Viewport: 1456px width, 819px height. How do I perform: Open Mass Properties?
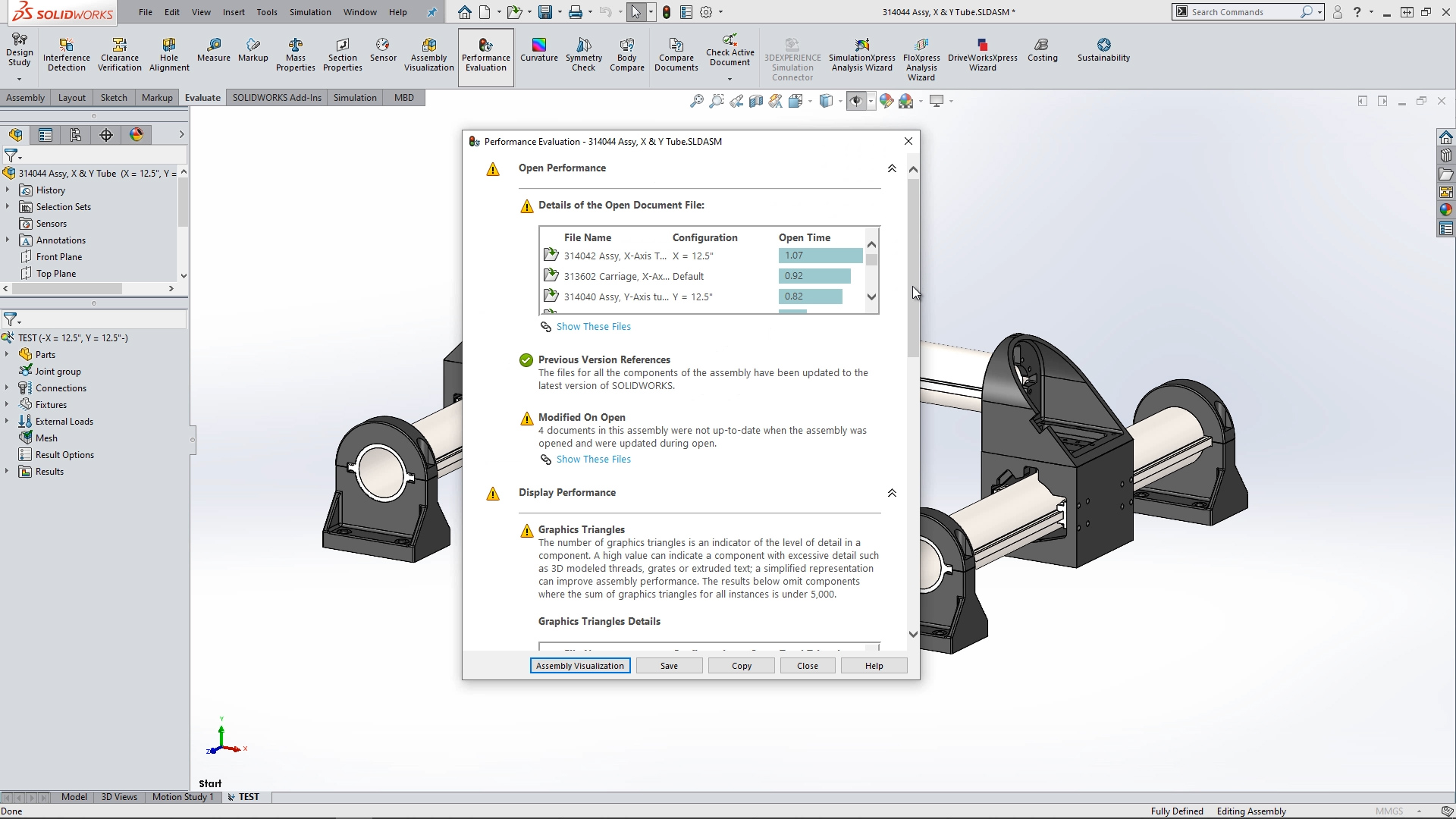pyautogui.click(x=296, y=55)
